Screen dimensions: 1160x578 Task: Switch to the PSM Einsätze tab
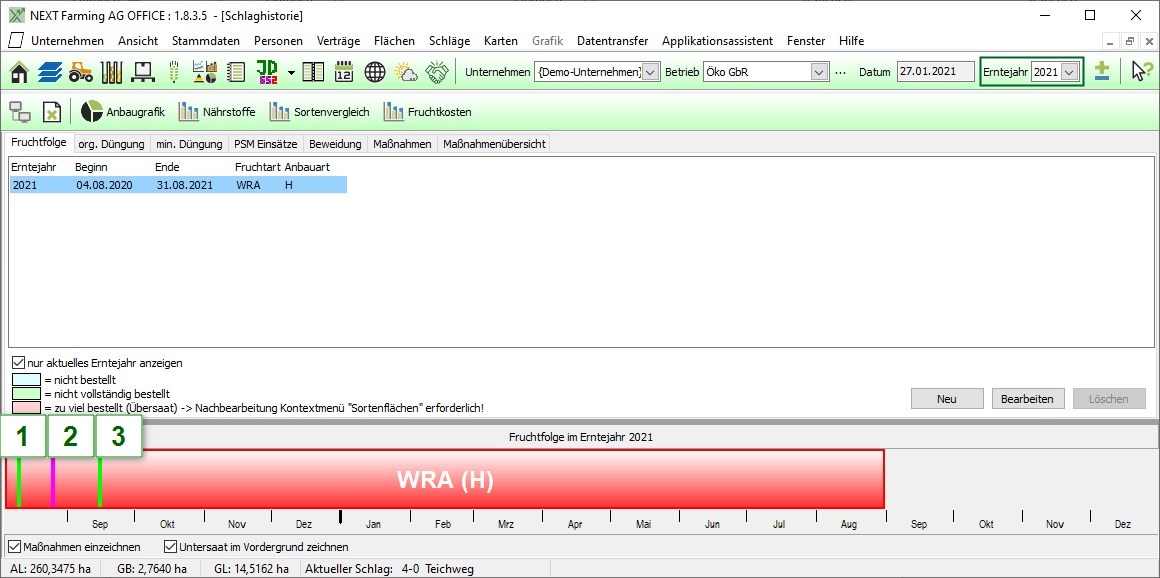click(x=265, y=144)
